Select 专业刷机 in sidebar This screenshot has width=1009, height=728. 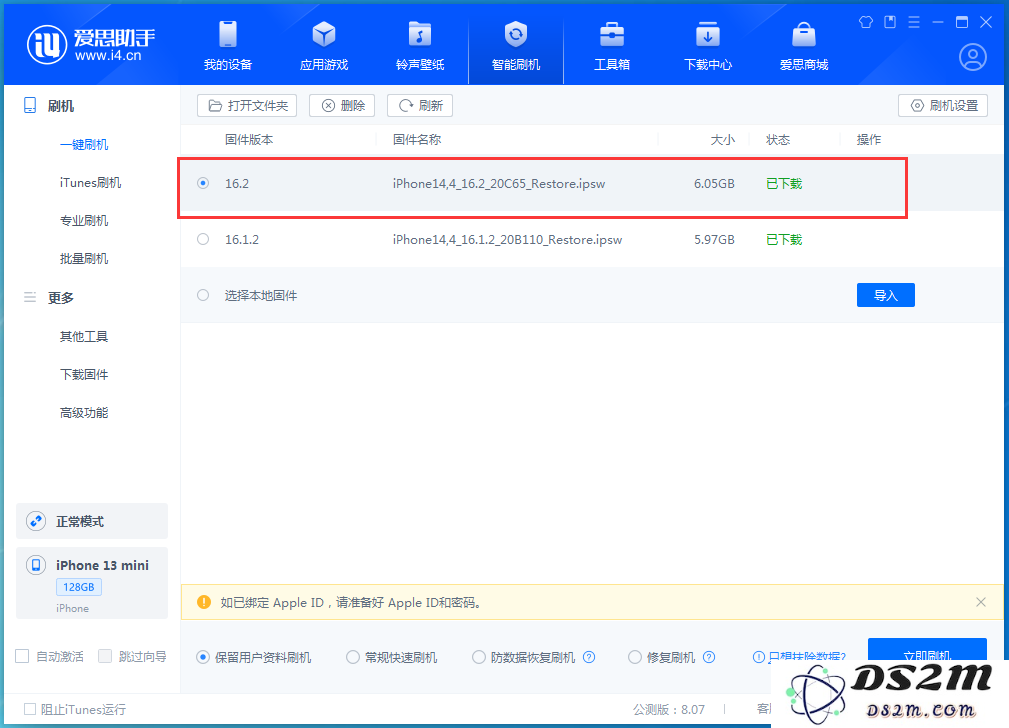pos(84,221)
